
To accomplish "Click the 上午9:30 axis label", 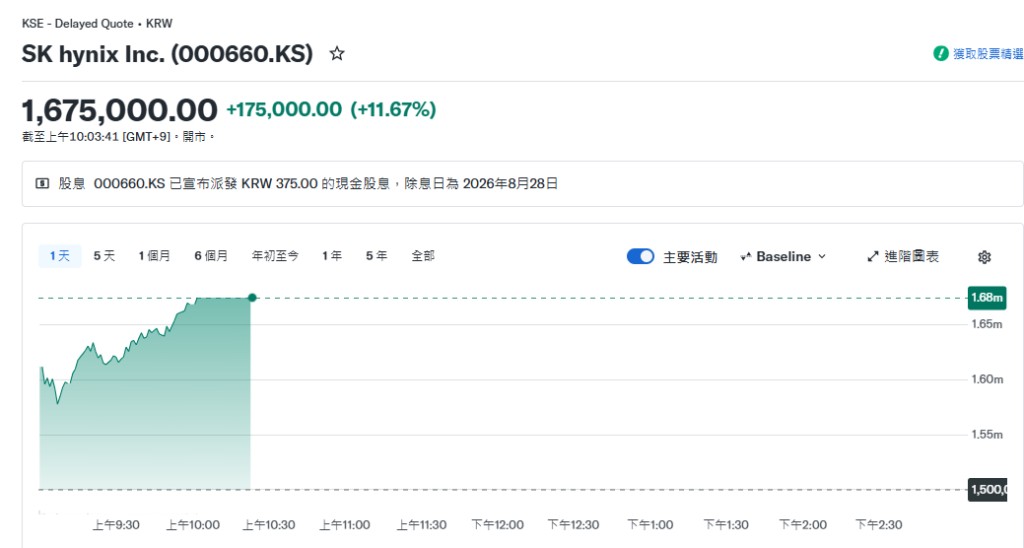I will pyautogui.click(x=116, y=525).
